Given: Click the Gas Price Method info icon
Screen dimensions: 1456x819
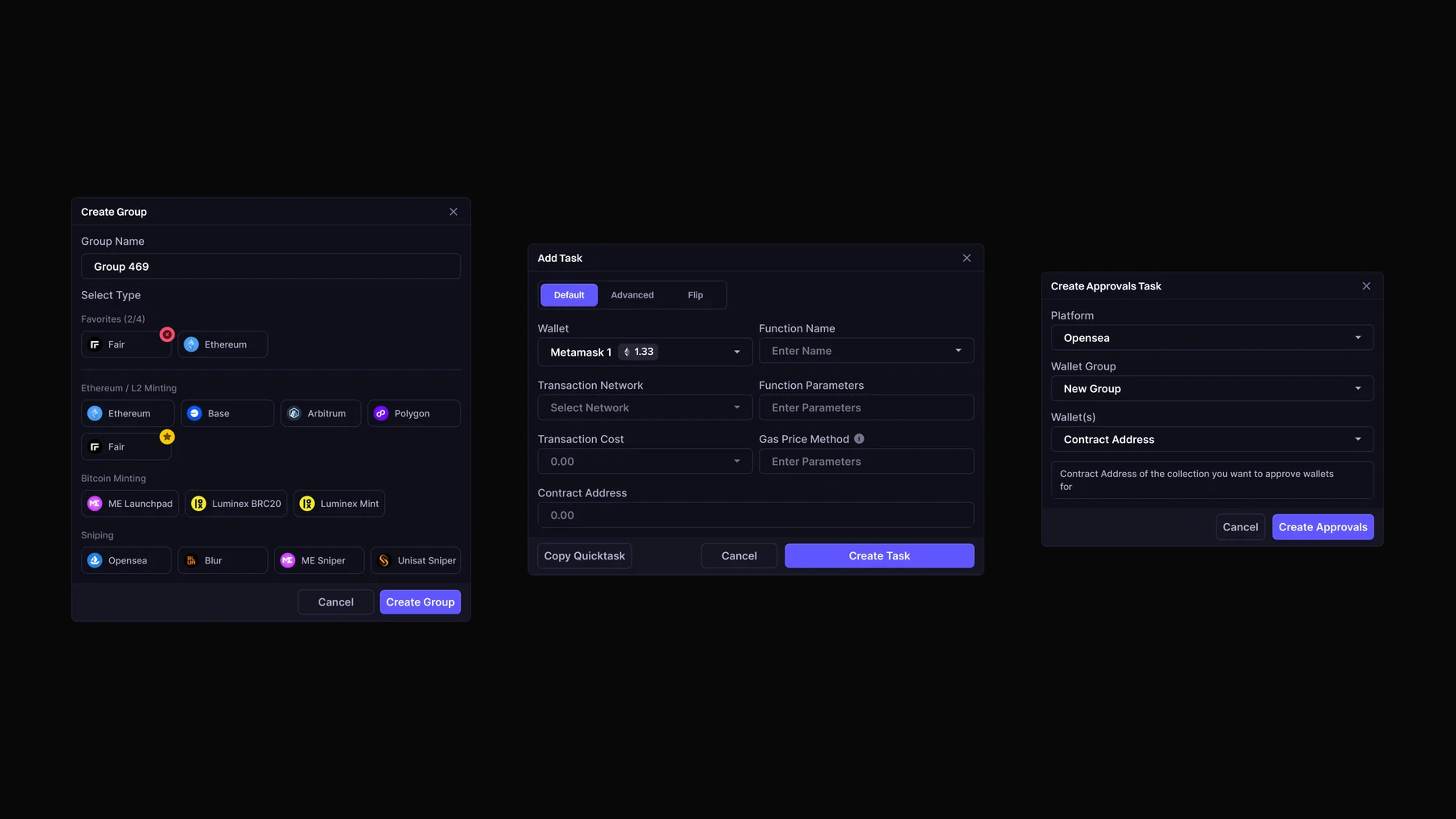Looking at the screenshot, I should 859,439.
